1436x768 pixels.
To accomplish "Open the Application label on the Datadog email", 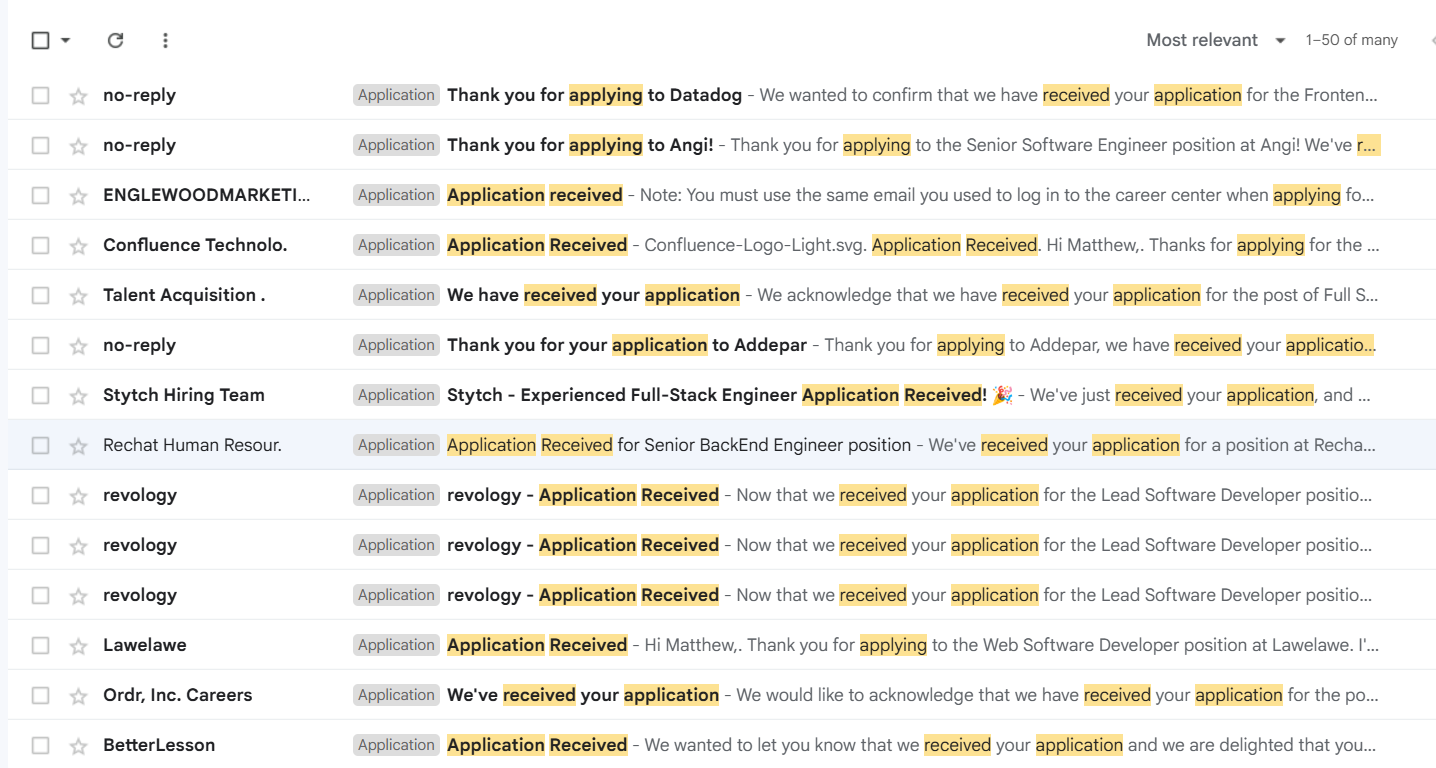I will pyautogui.click(x=396, y=94).
